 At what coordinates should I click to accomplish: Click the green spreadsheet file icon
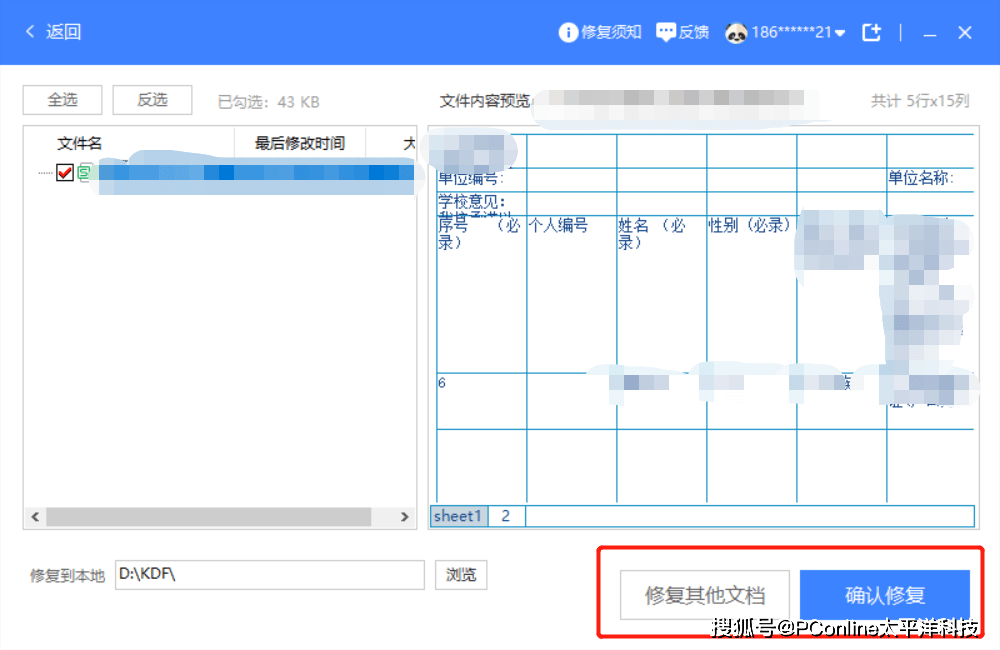click(x=85, y=172)
